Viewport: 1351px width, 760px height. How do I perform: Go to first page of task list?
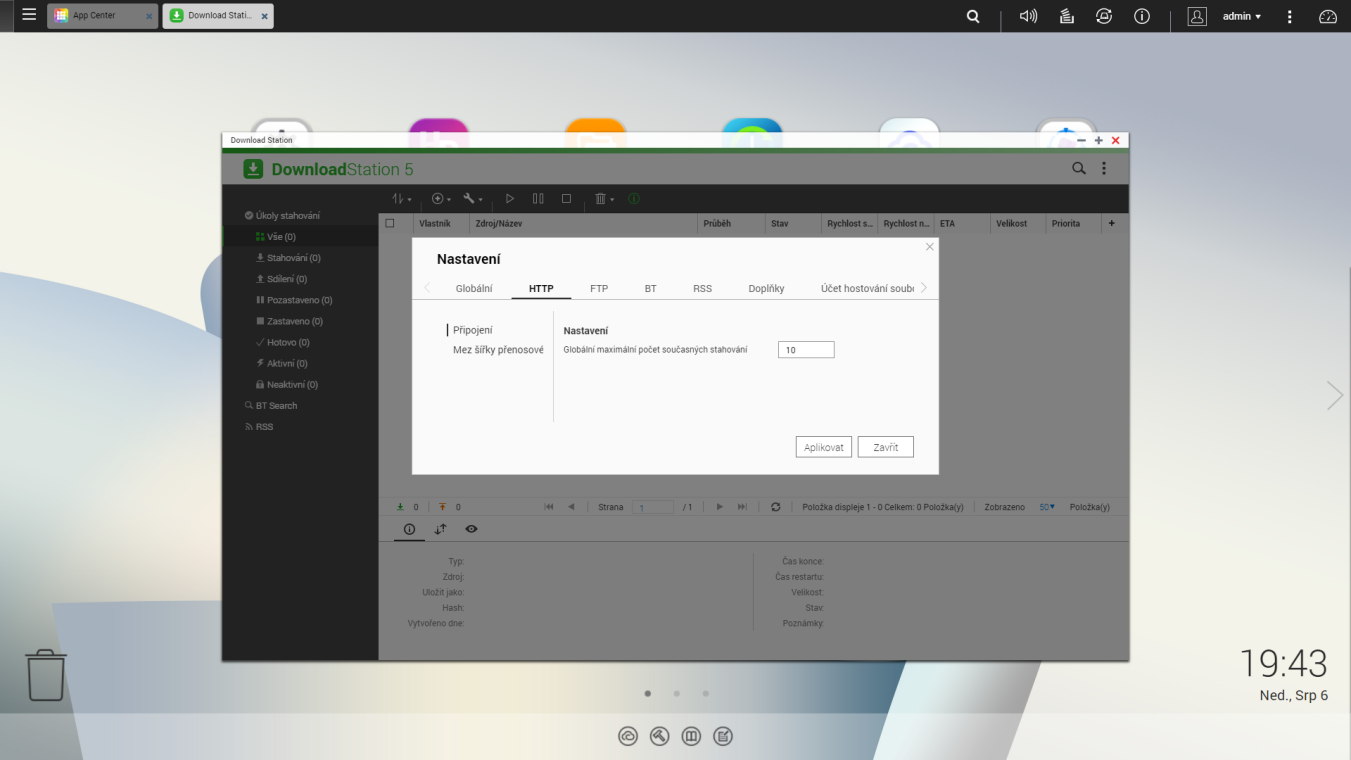pos(549,507)
